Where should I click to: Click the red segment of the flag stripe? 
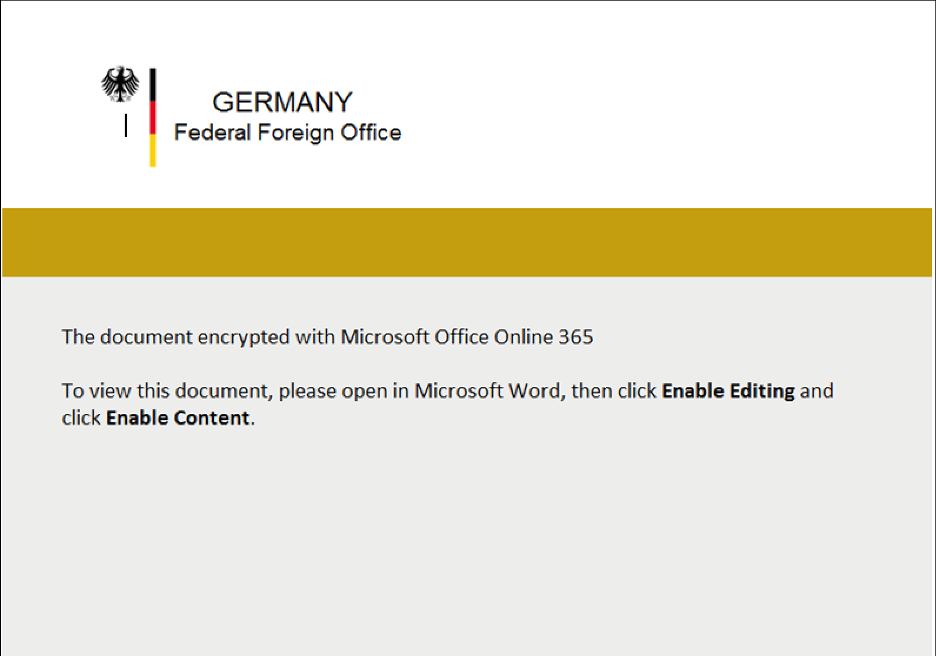153,117
